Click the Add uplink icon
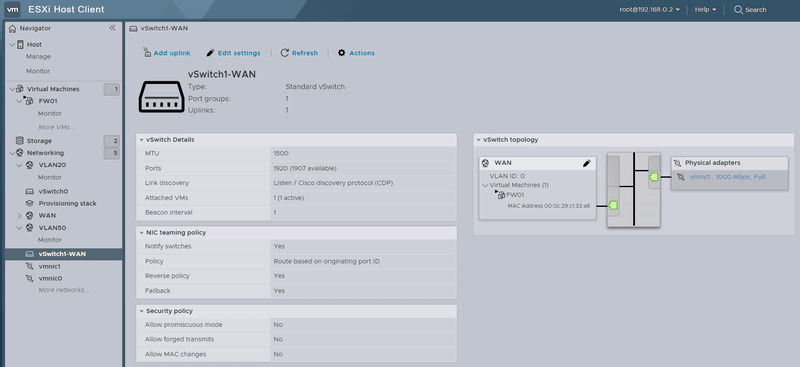Screen dimensions: 800x367 click(147, 52)
